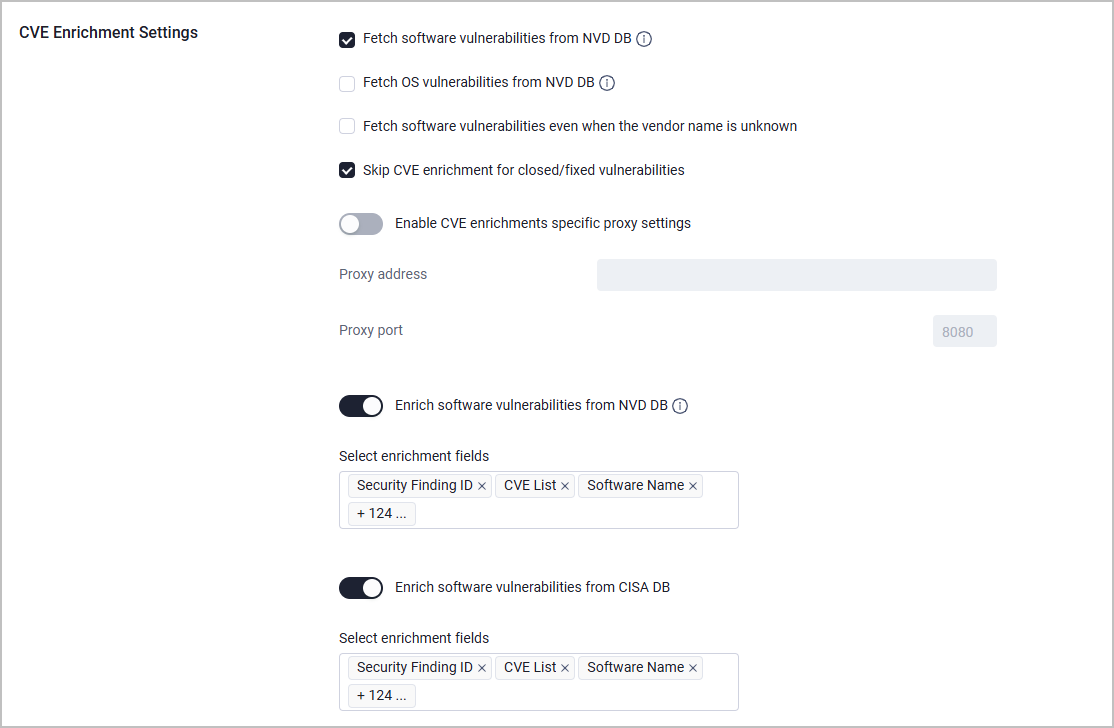Show info tooltip for Fetch OS vulnerabilities

607,83
